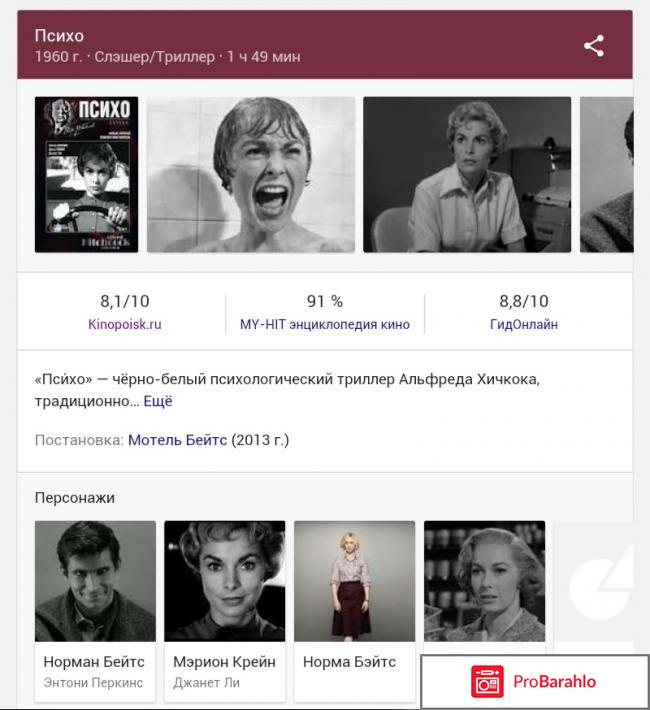
Task: Expand description with Ещё link
Action: coord(158,401)
